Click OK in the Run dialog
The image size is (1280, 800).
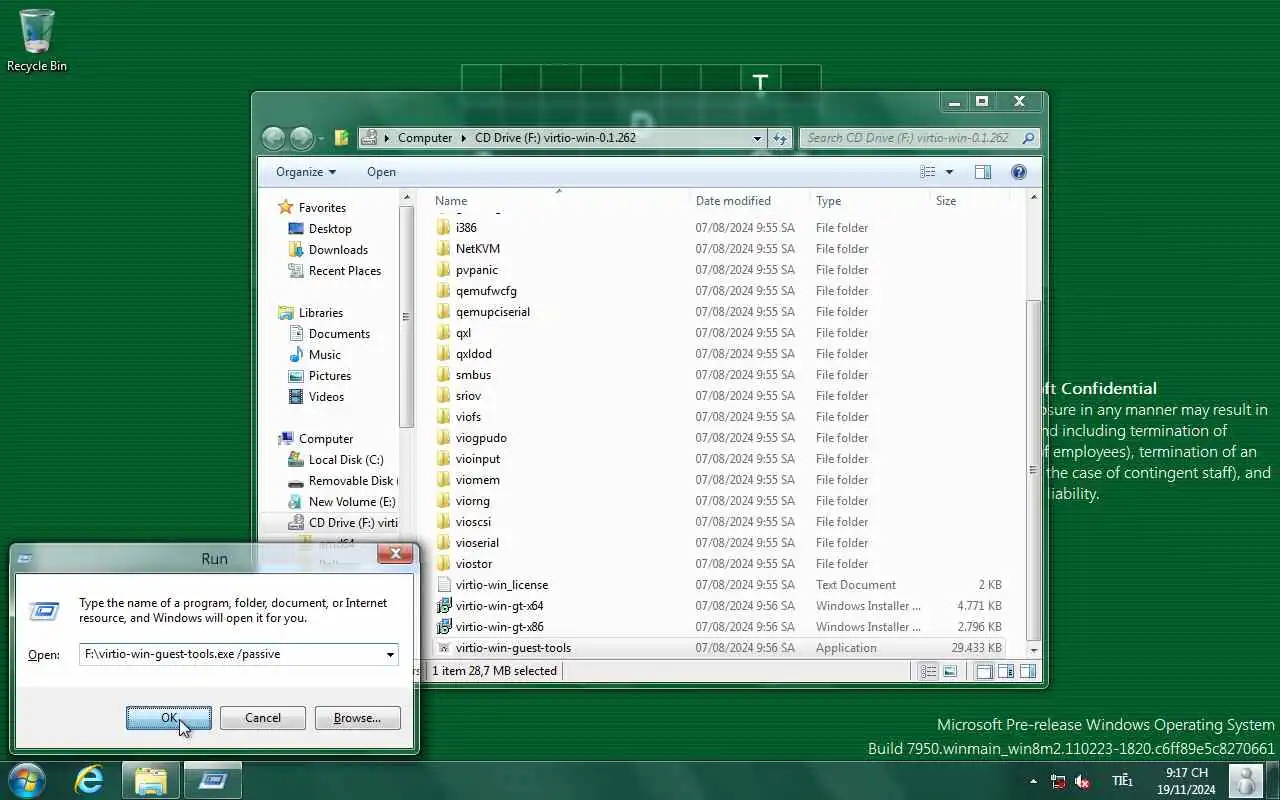point(169,718)
